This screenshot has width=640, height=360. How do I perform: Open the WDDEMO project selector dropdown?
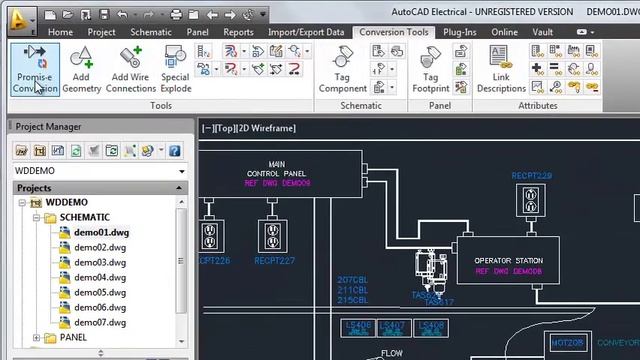coord(182,171)
